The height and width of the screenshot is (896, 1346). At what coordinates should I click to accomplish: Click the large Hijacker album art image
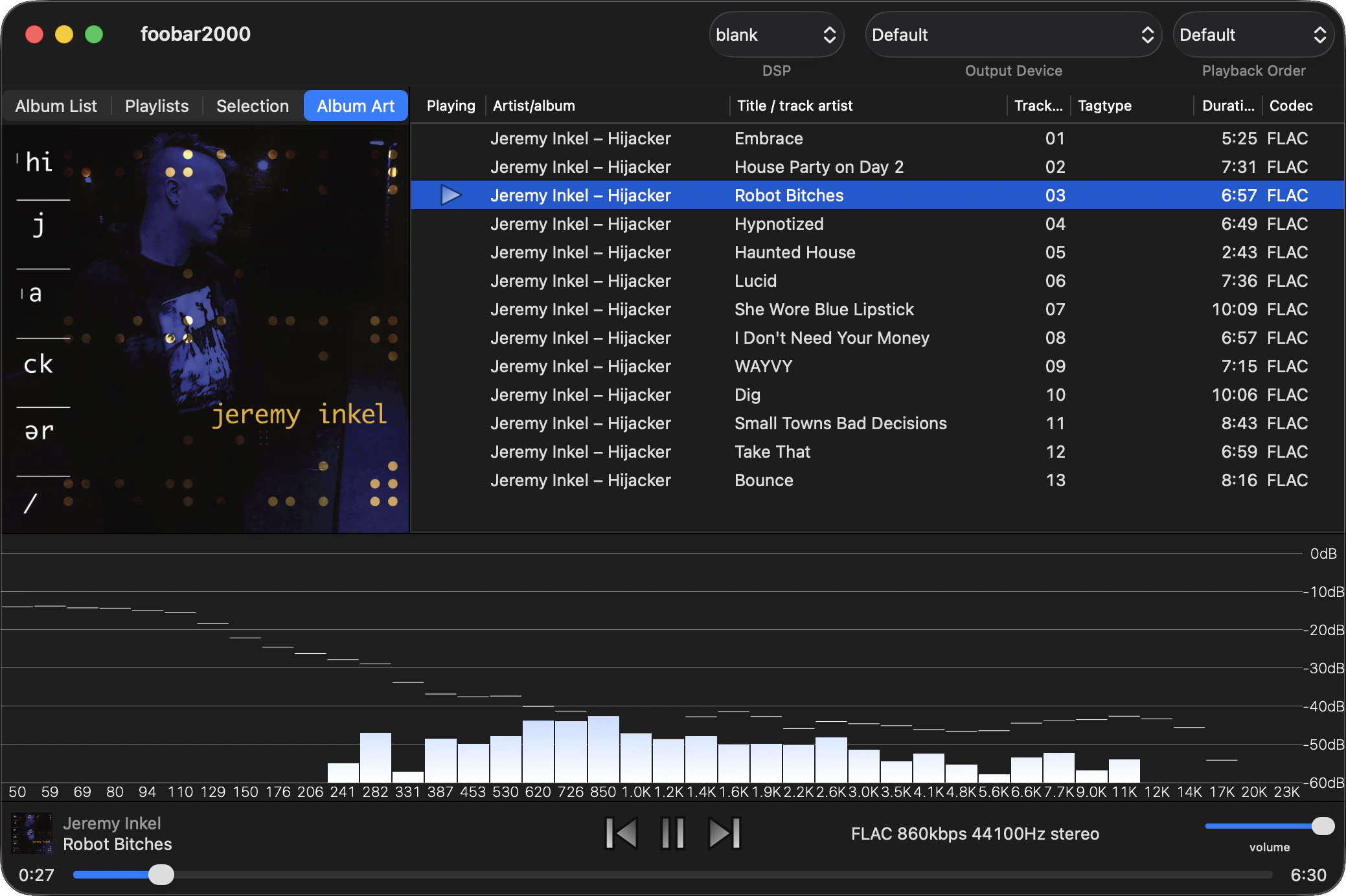coord(205,328)
